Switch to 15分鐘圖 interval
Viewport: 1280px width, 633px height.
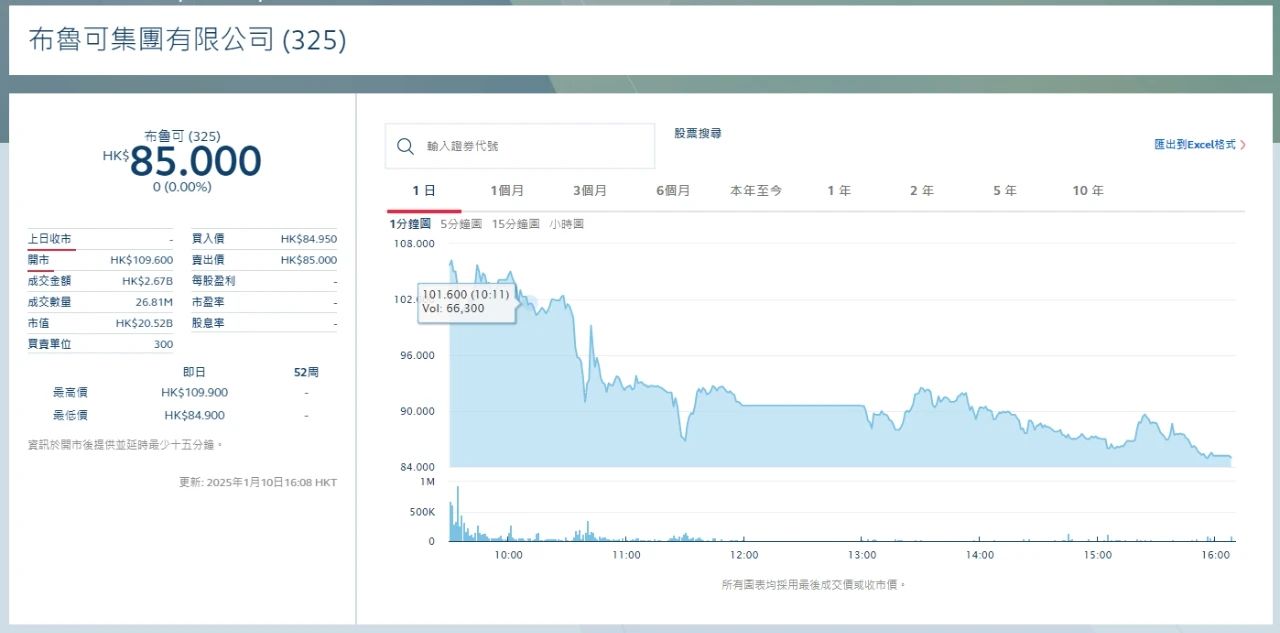pos(516,224)
